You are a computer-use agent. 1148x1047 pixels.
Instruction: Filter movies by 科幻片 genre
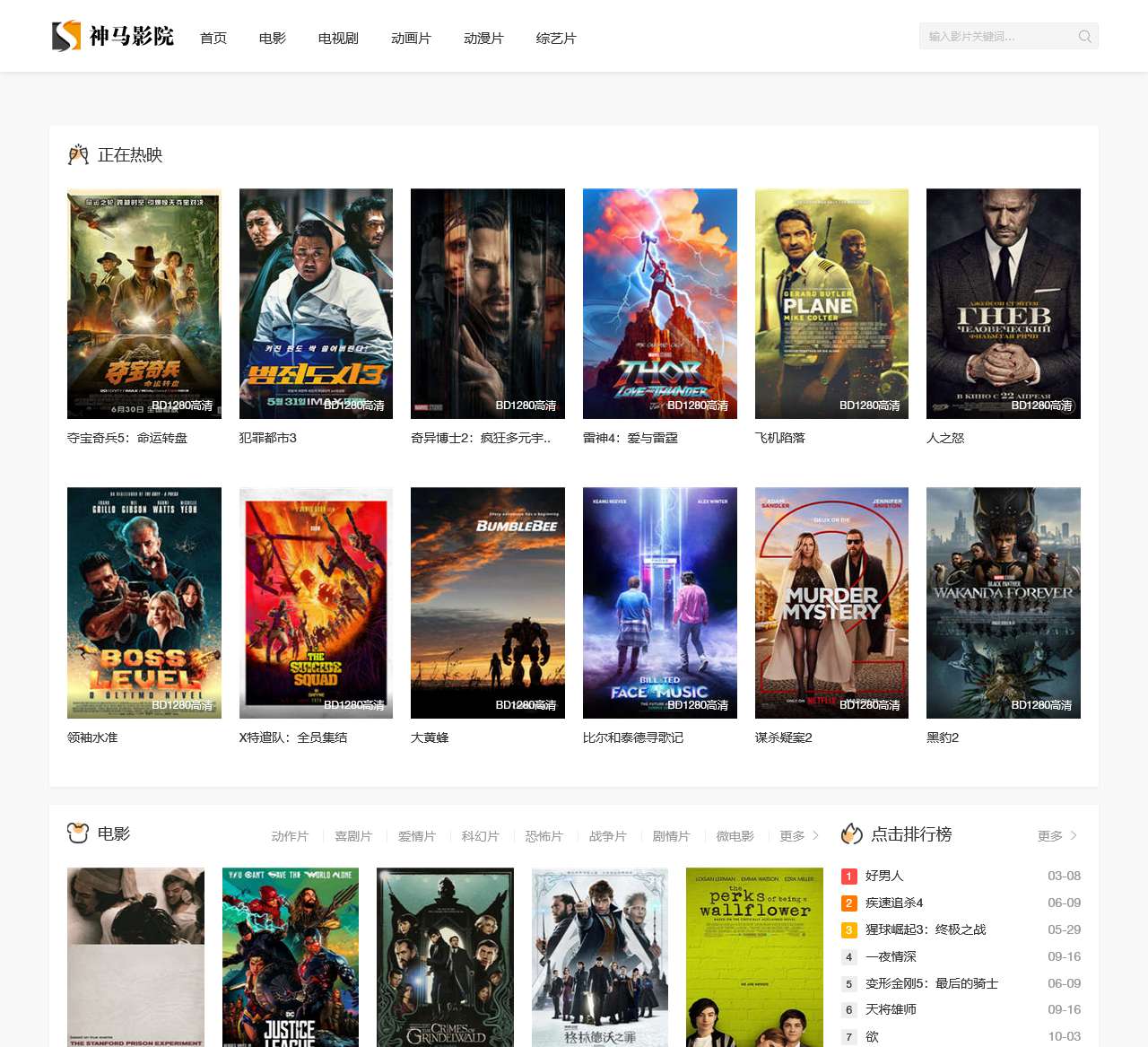[481, 836]
